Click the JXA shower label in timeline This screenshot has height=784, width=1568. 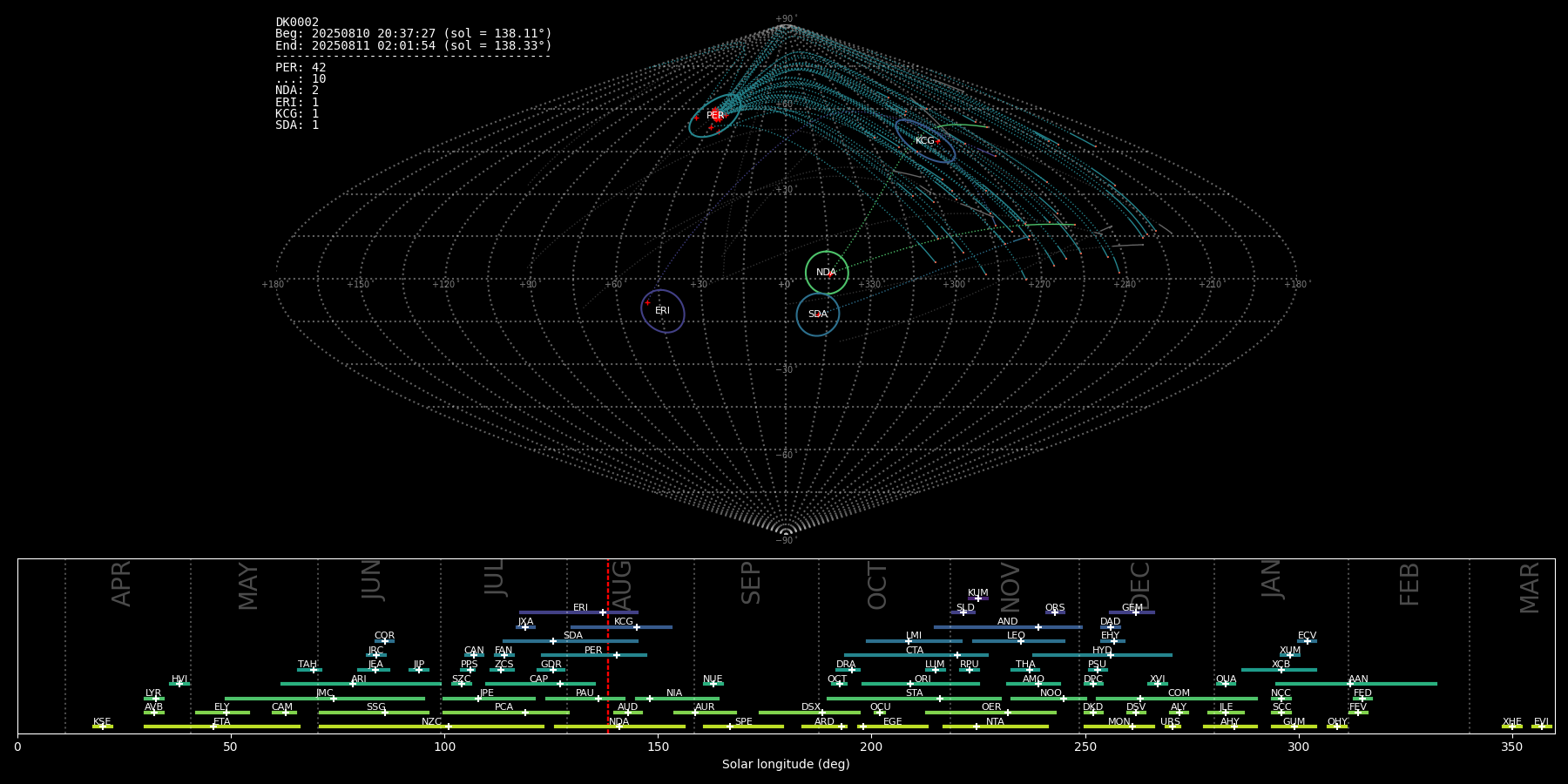[x=525, y=622]
